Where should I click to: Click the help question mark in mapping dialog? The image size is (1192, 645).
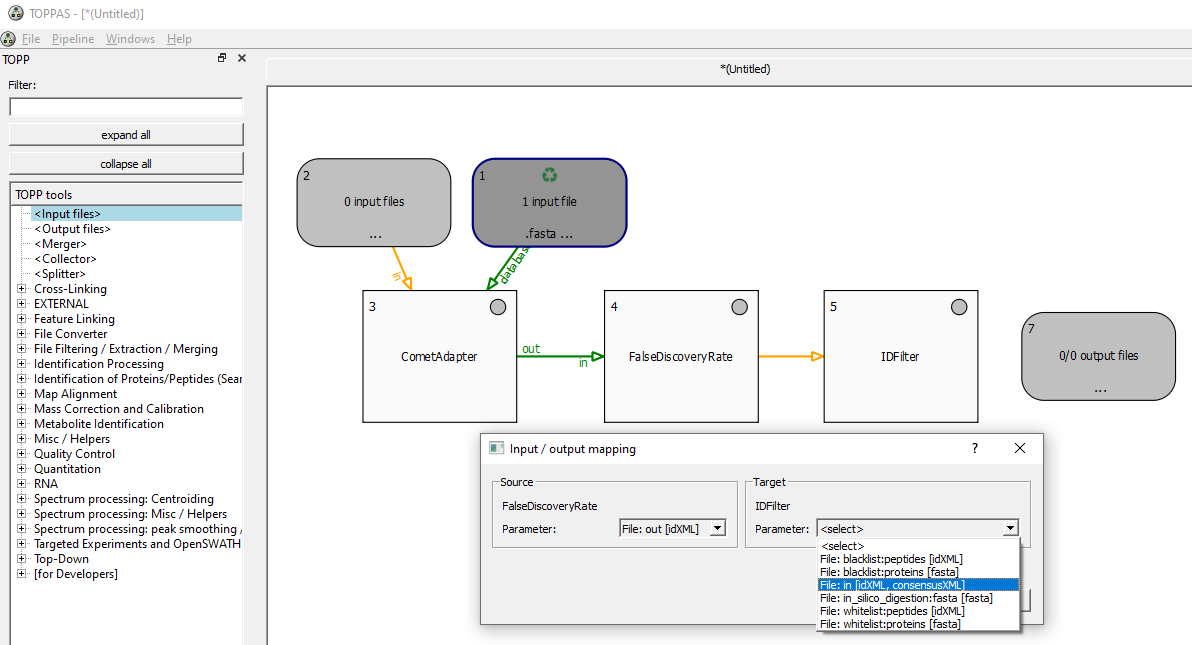[975, 448]
